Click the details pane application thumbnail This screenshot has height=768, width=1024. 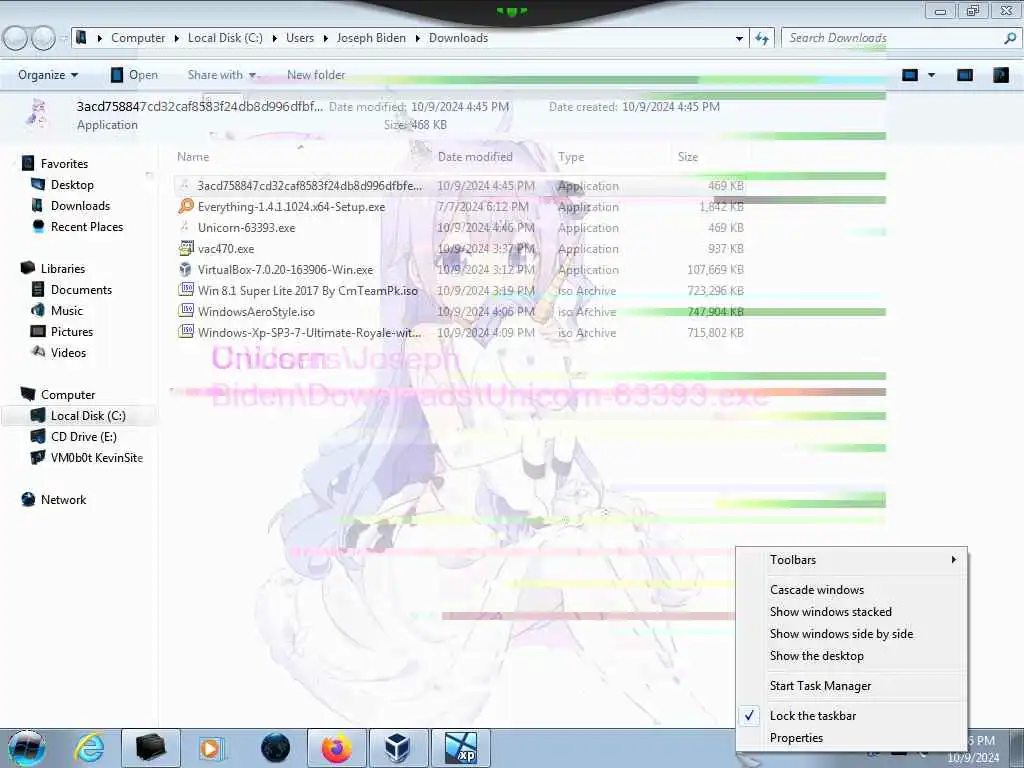point(37,114)
